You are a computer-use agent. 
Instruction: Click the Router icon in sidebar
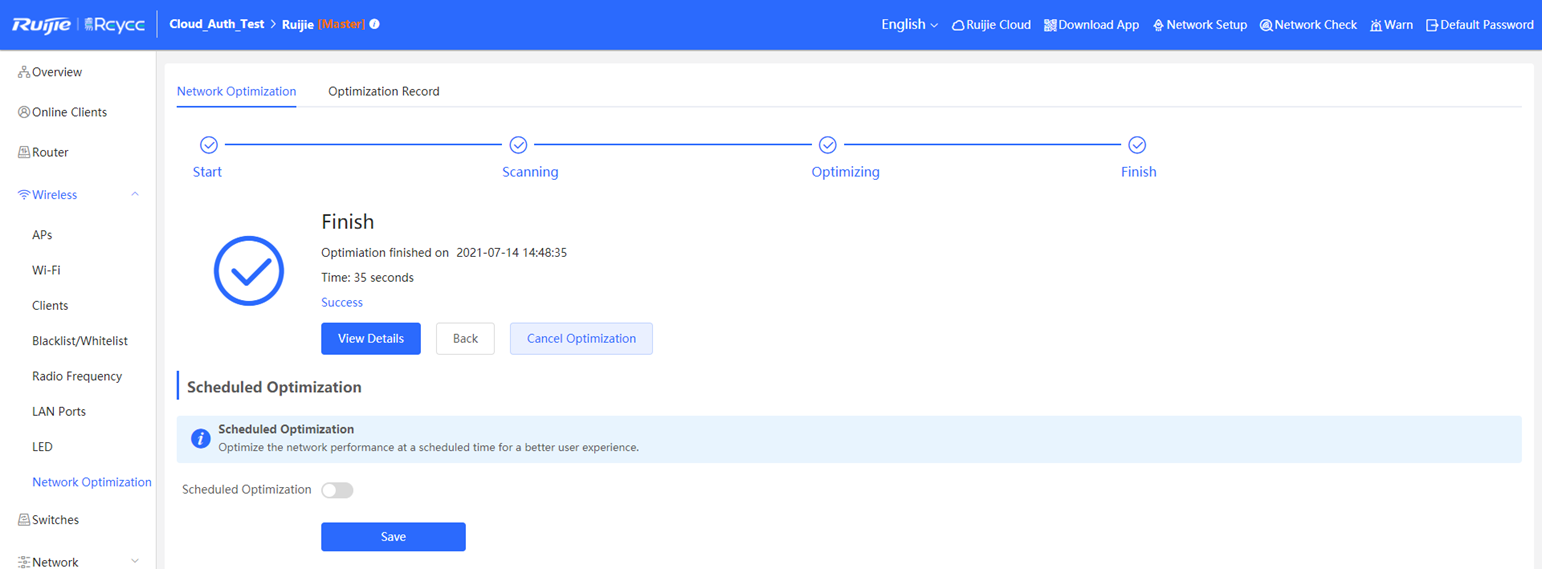24,152
